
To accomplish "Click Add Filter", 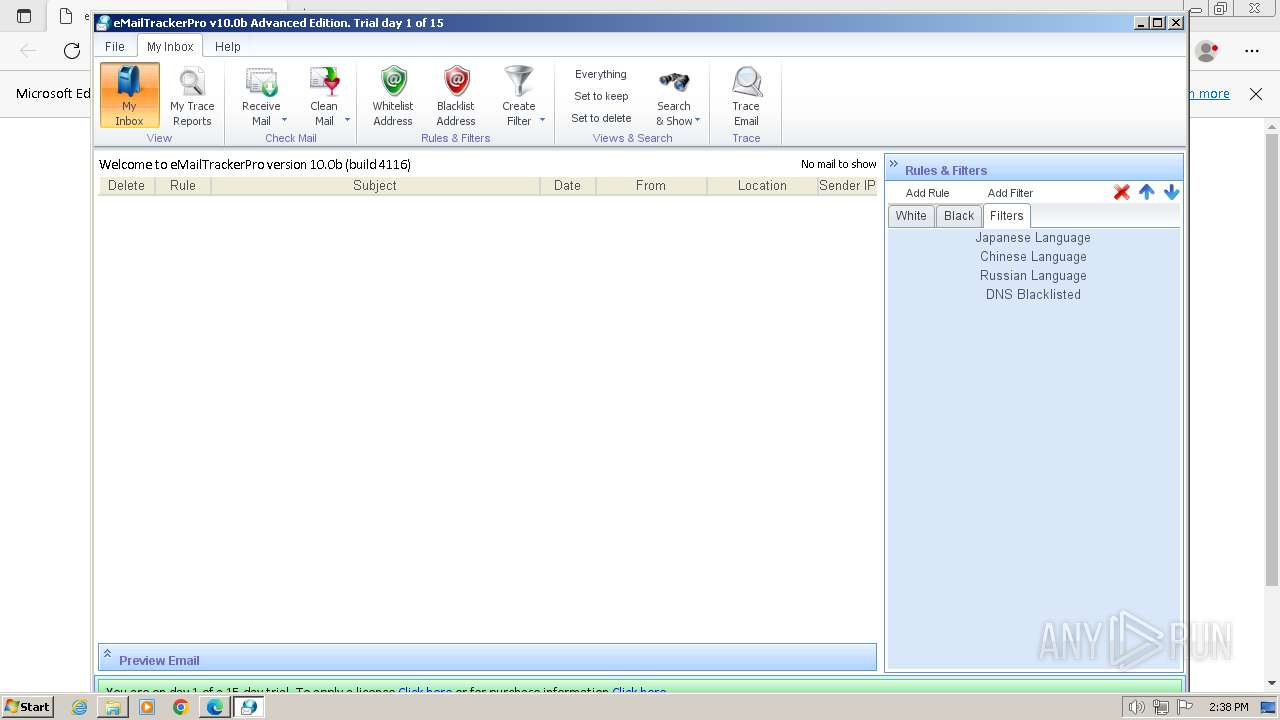I will tap(1010, 193).
